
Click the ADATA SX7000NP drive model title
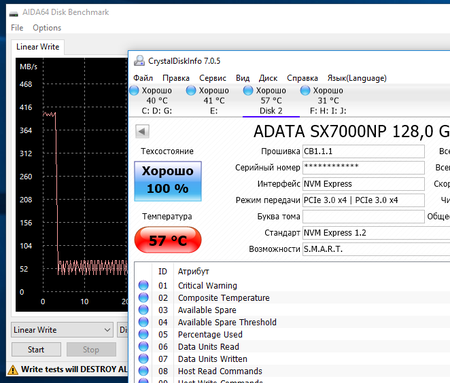click(352, 131)
